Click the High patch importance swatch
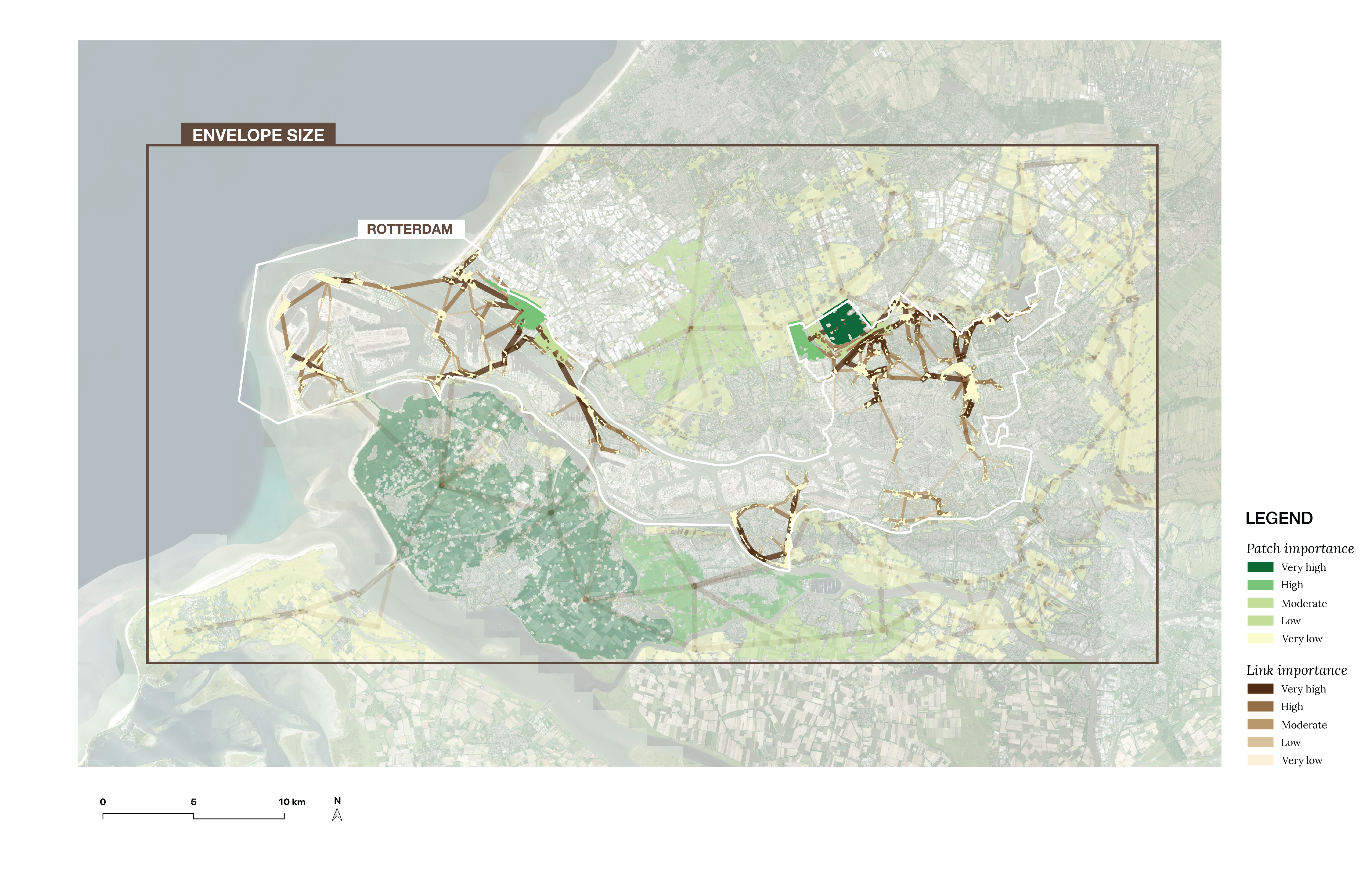 point(1260,585)
